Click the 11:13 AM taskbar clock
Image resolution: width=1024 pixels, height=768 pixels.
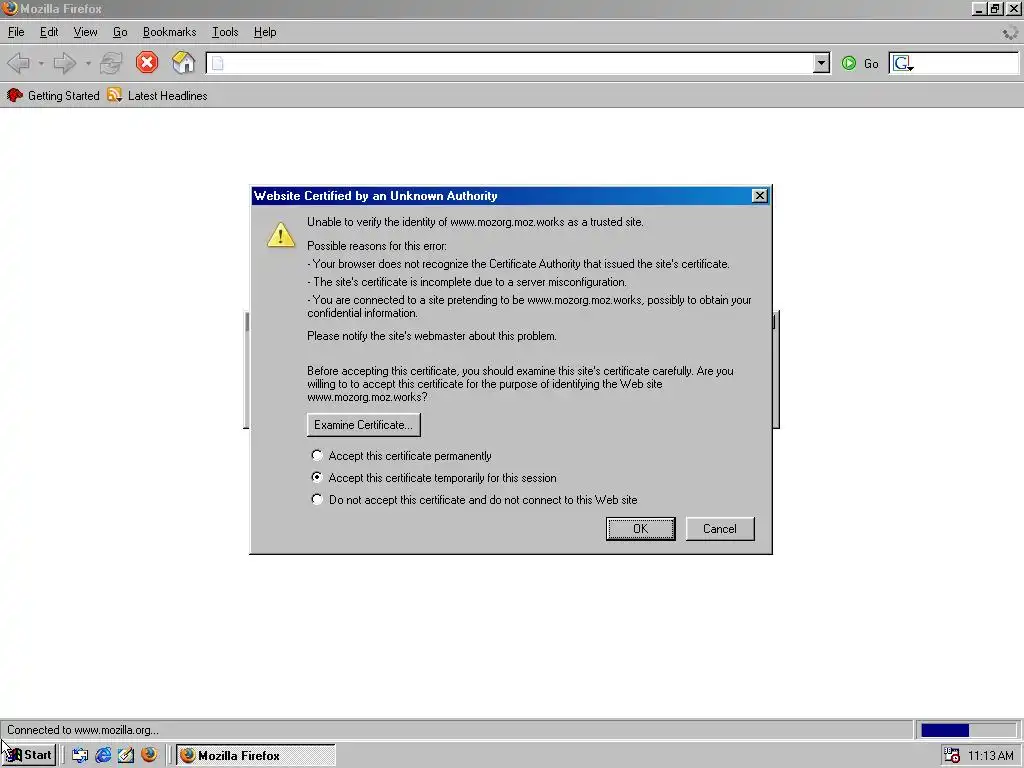pos(991,756)
